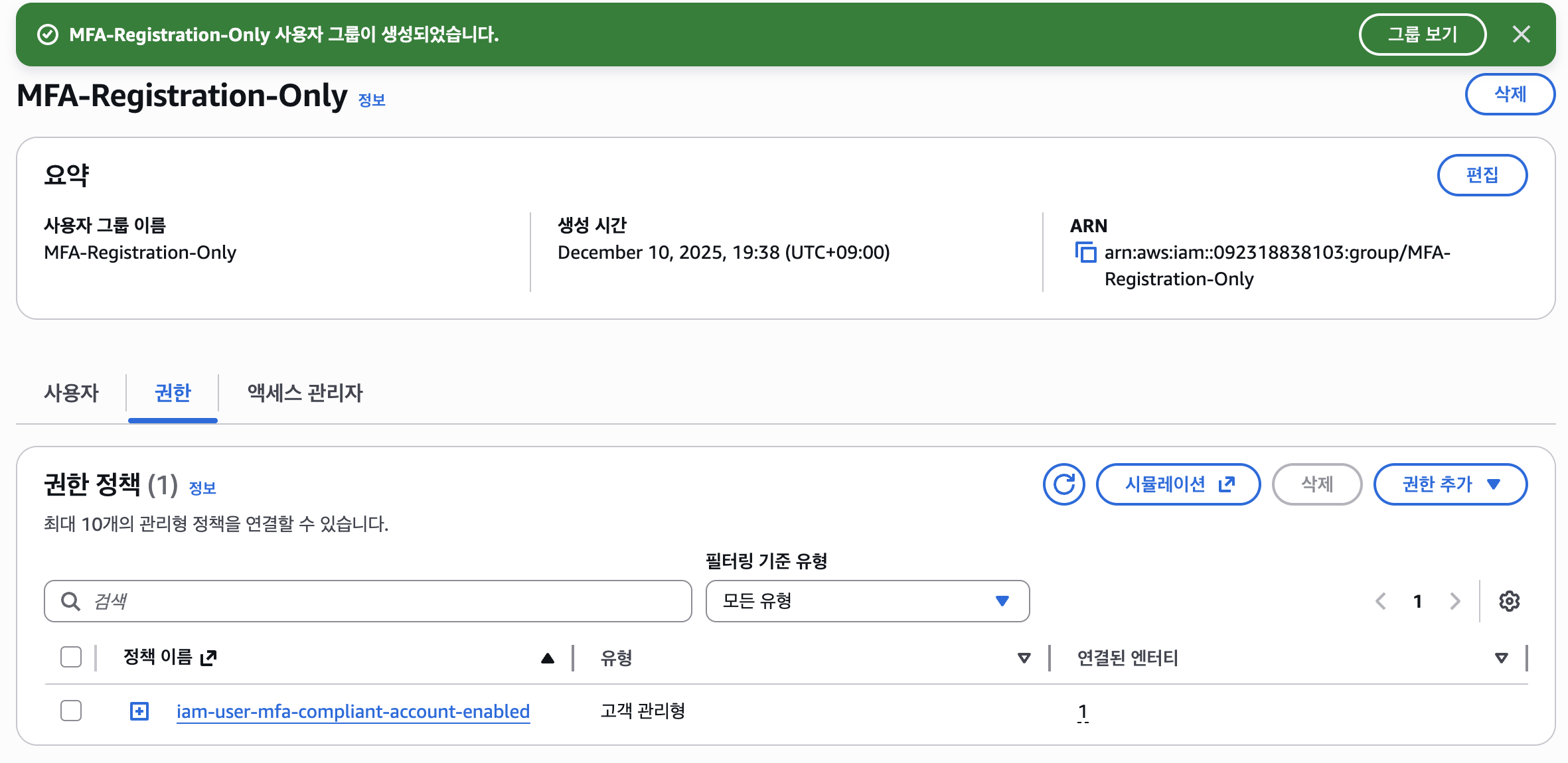
Task: Copy the group ARN with copy icon
Action: [x=1086, y=253]
